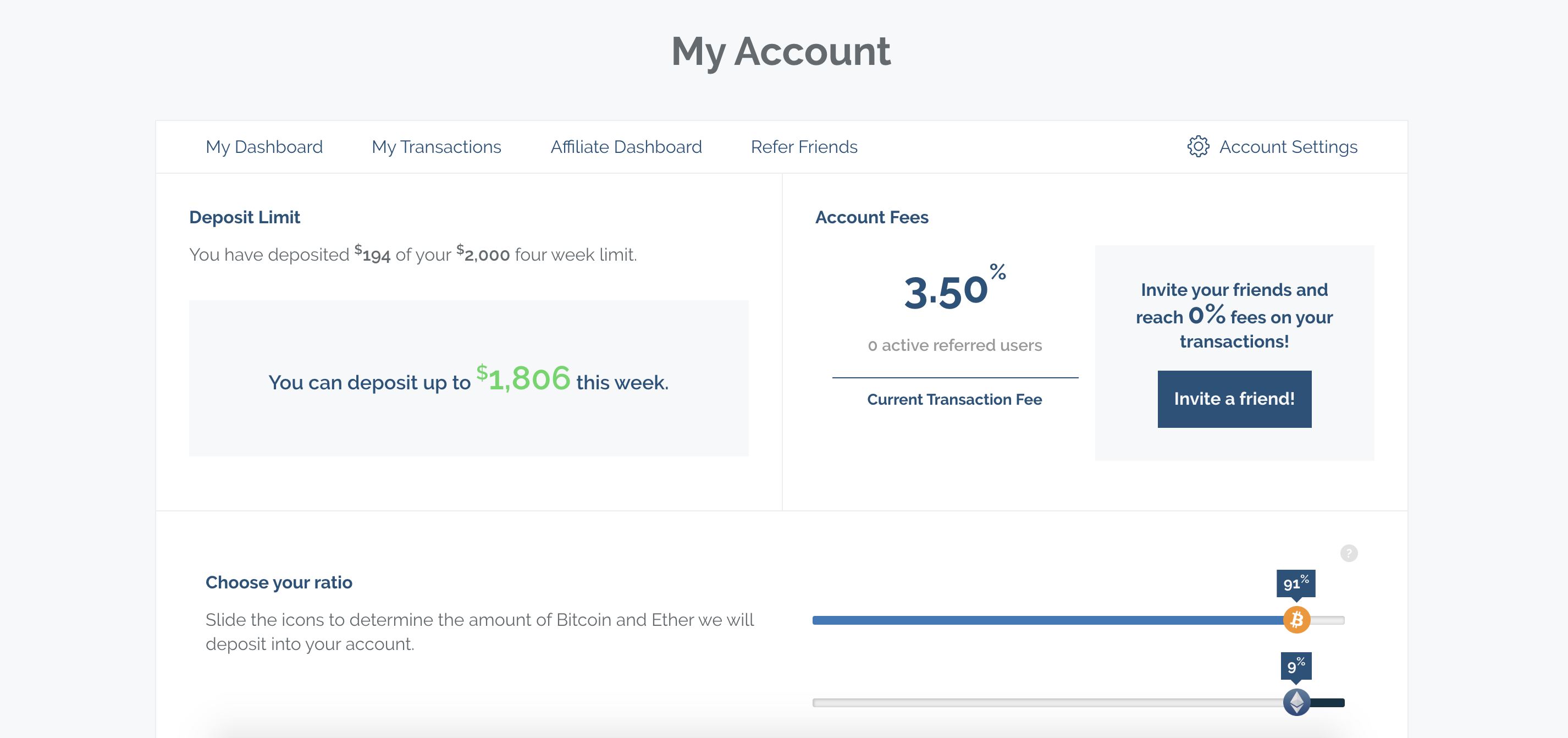Image resolution: width=1568 pixels, height=738 pixels.
Task: Click the 91% Bitcoin ratio tooltip
Action: (x=1295, y=583)
